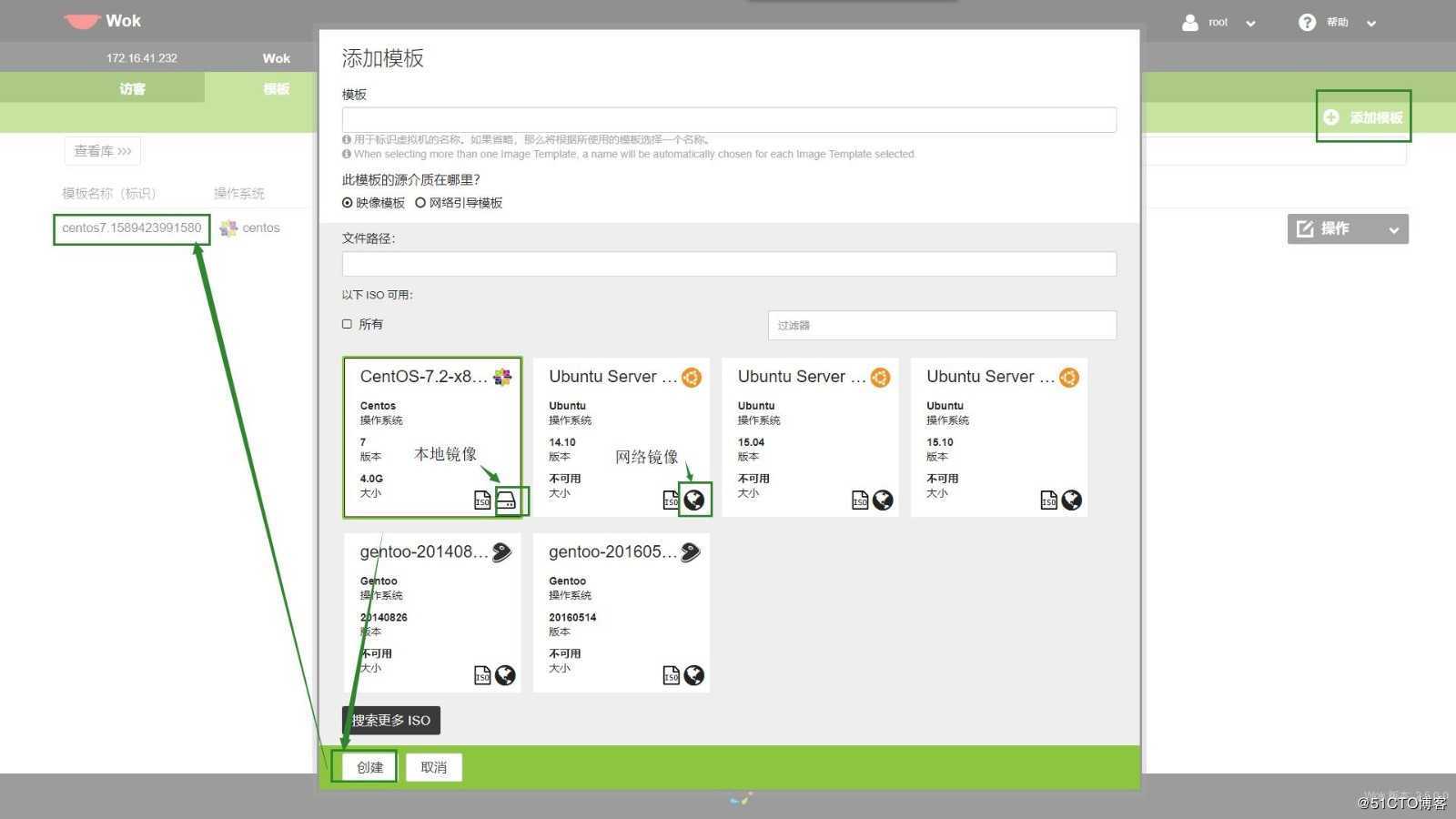
Task: Expand the root user dropdown arrow
Action: [1251, 24]
